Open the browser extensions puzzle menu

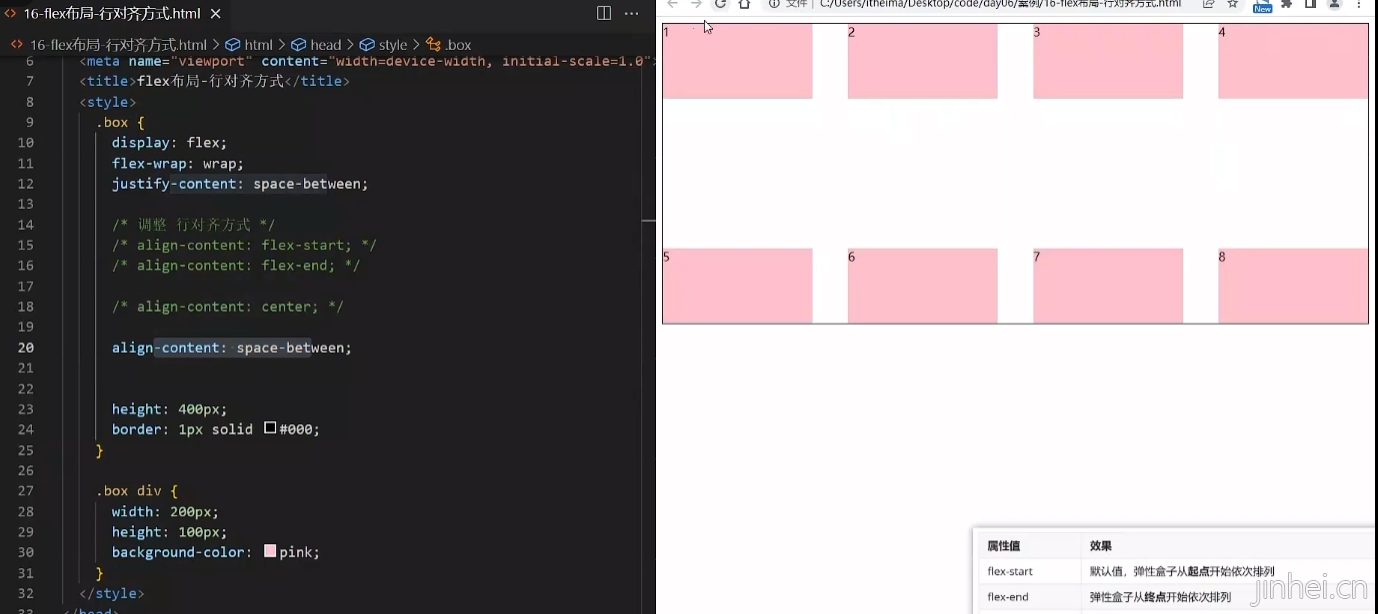pyautogui.click(x=1287, y=4)
